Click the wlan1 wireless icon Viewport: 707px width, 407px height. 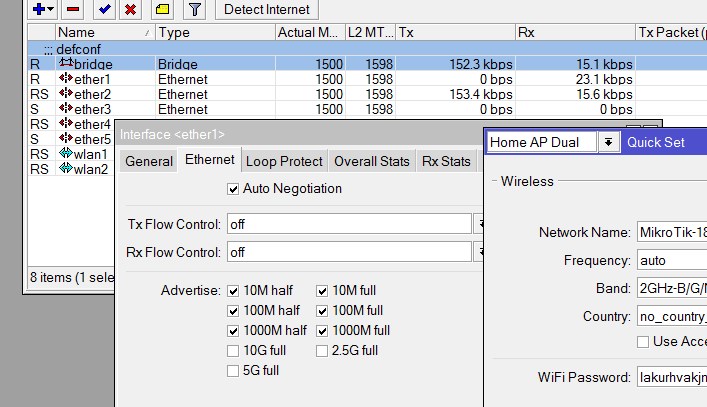[66, 154]
